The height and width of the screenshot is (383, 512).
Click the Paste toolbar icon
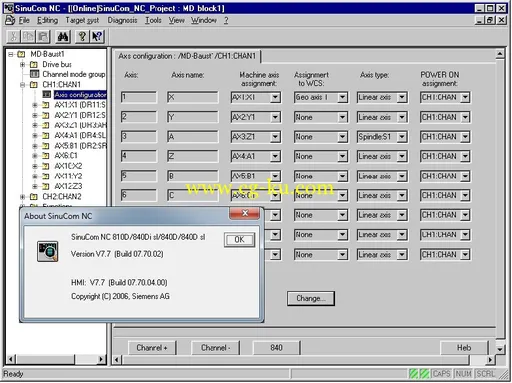(43, 36)
